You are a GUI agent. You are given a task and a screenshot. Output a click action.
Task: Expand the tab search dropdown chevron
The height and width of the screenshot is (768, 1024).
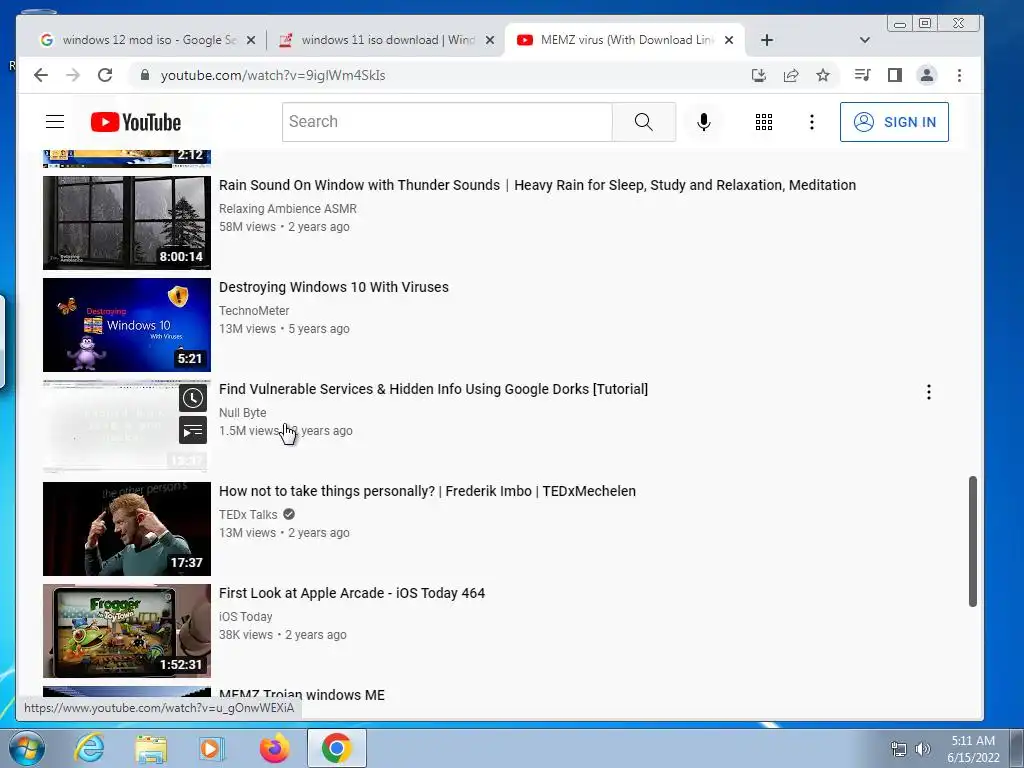tap(865, 40)
